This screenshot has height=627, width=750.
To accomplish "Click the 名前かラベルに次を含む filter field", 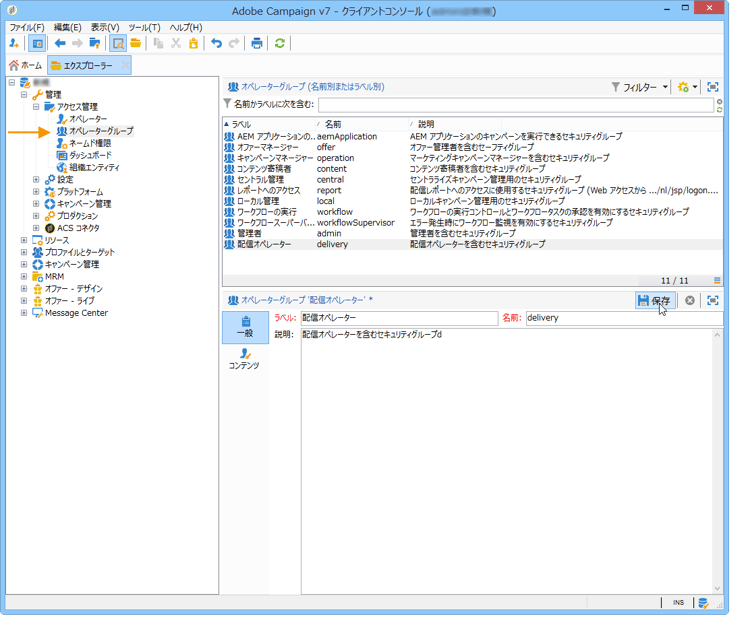I will tap(516, 105).
